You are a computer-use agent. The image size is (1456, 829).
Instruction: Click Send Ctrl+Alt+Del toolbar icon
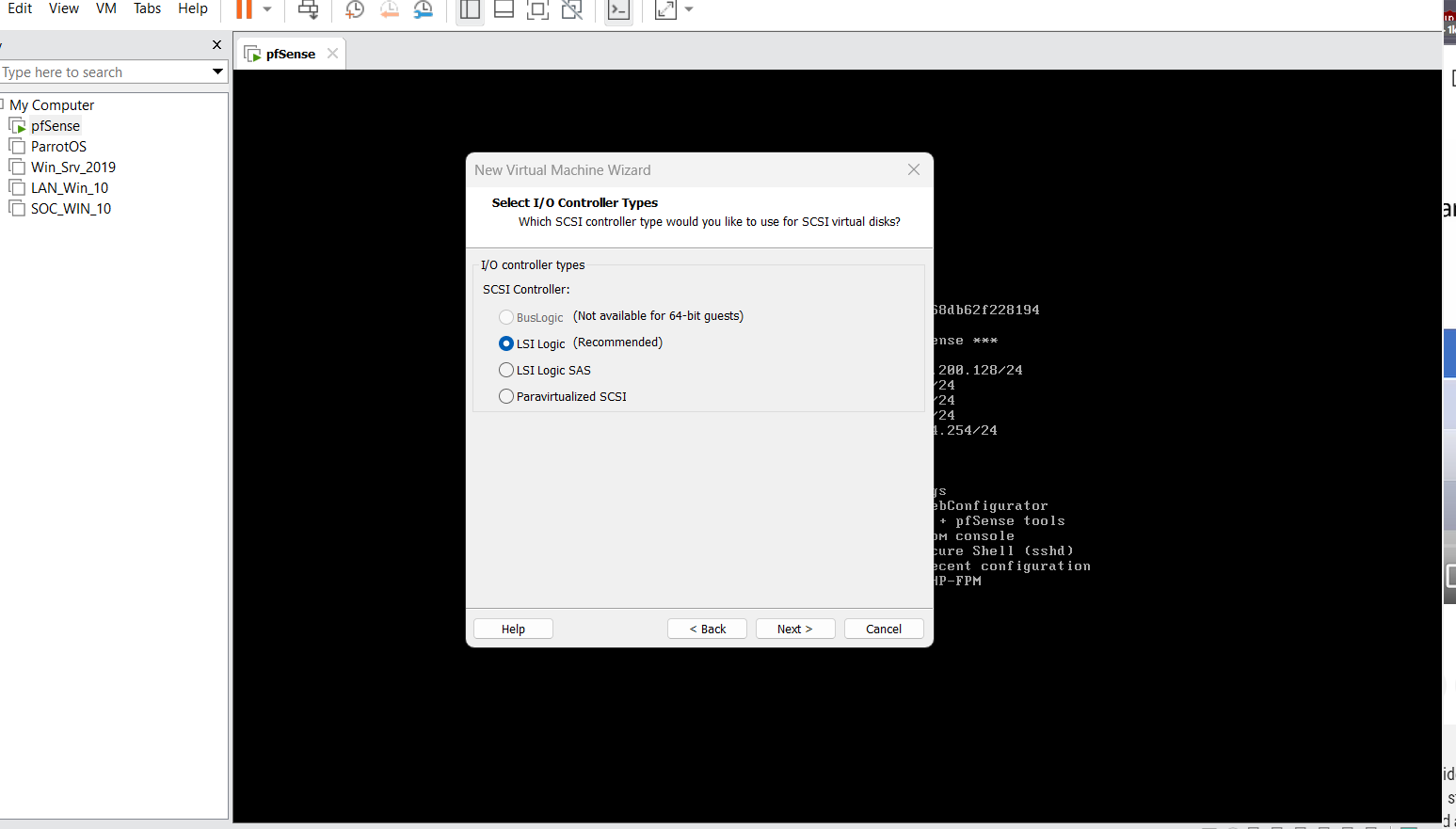coord(308,9)
